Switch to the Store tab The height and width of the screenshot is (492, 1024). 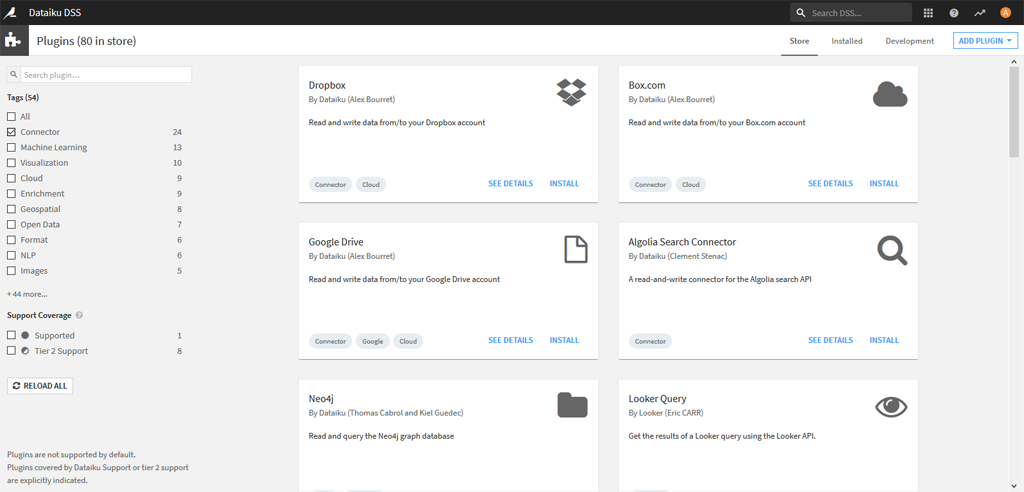799,41
